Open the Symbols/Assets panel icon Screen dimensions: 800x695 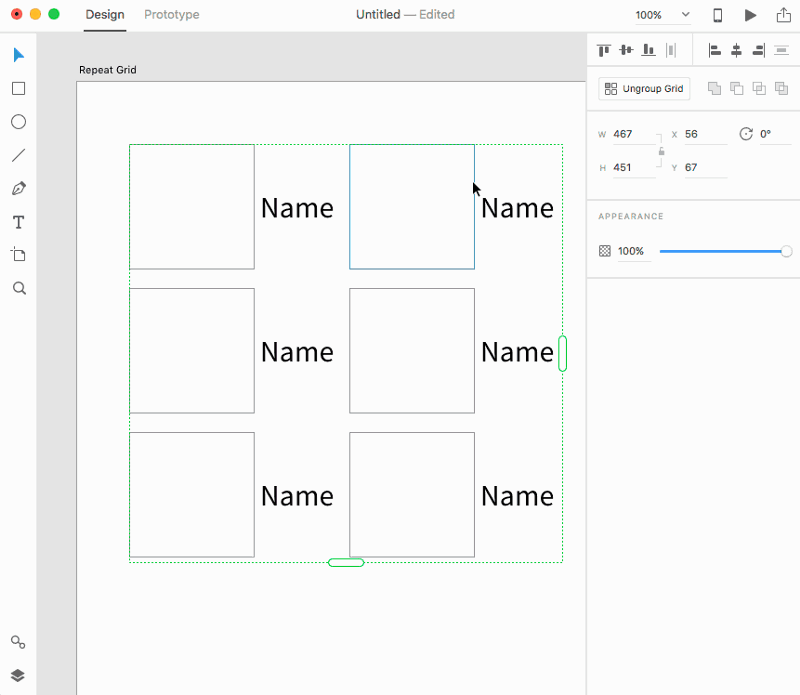click(18, 642)
